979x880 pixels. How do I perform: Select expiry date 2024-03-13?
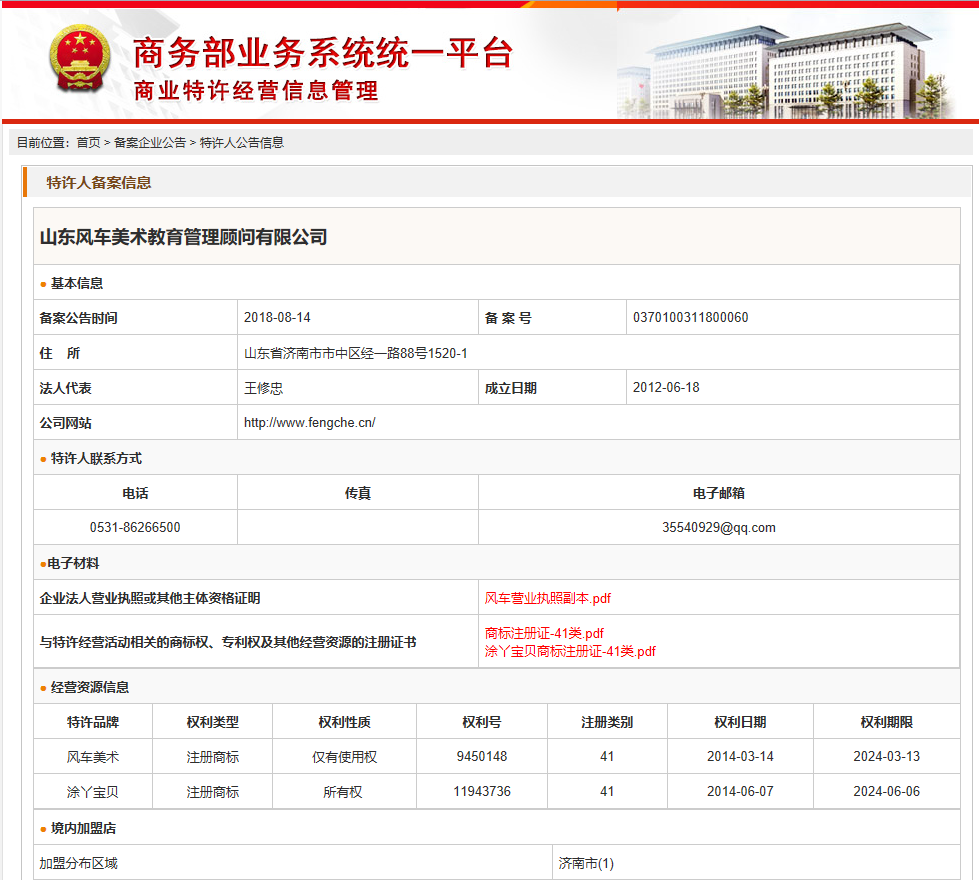pos(887,756)
